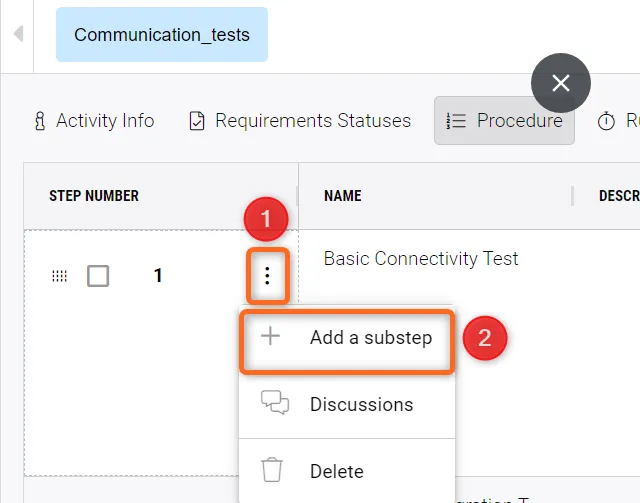The width and height of the screenshot is (640, 503).
Task: Click the NAME column header
Action: pos(343,196)
